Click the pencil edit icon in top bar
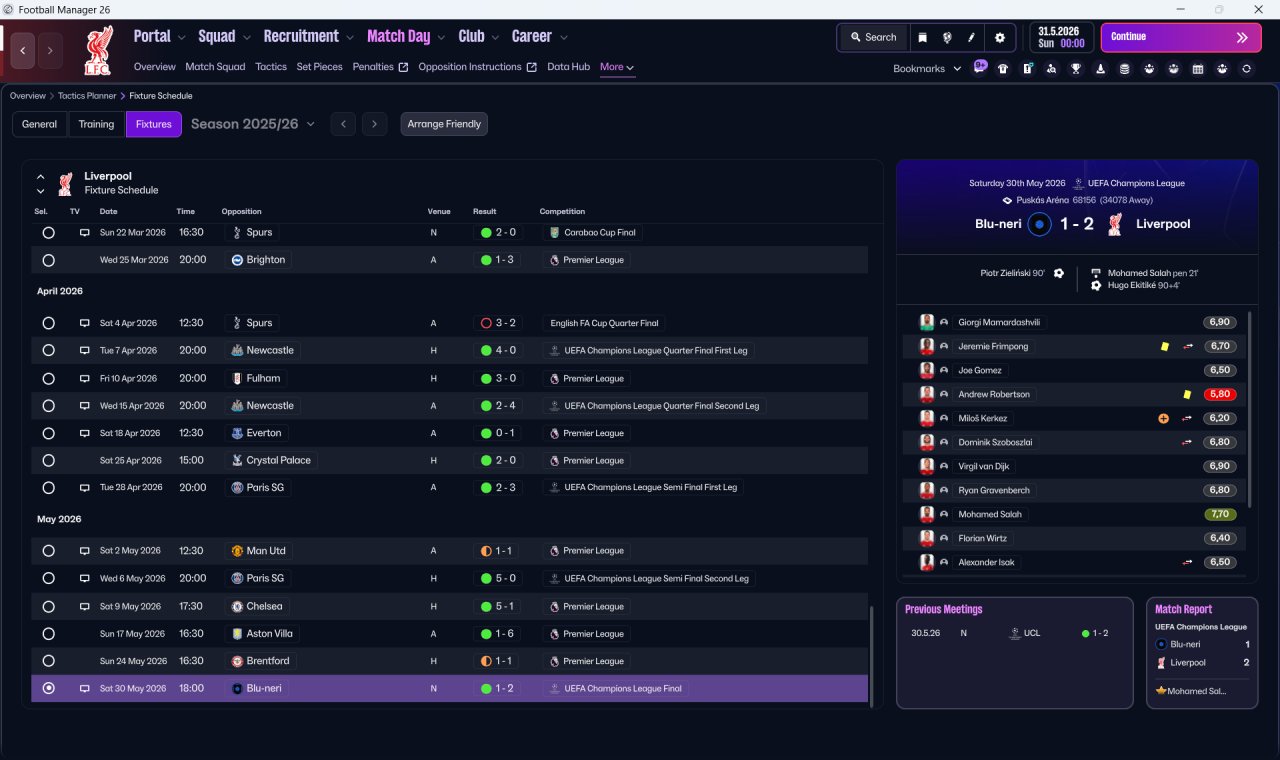The image size is (1280, 760). click(971, 37)
